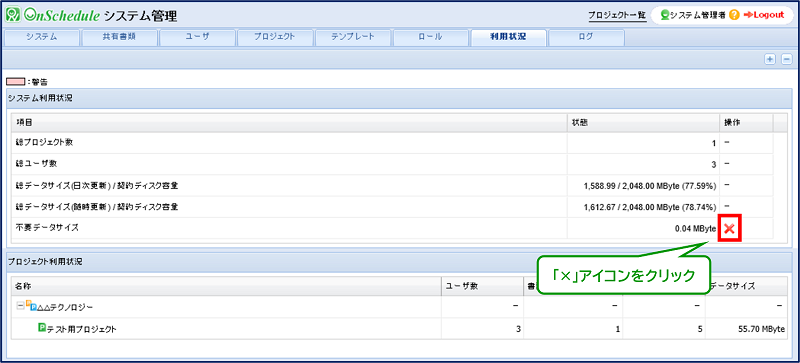Click the 項目 column header
800x363 pixels.
click(x=289, y=123)
